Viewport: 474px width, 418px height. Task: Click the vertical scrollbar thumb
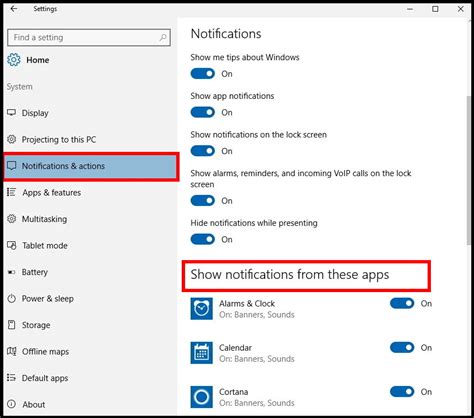[469, 171]
